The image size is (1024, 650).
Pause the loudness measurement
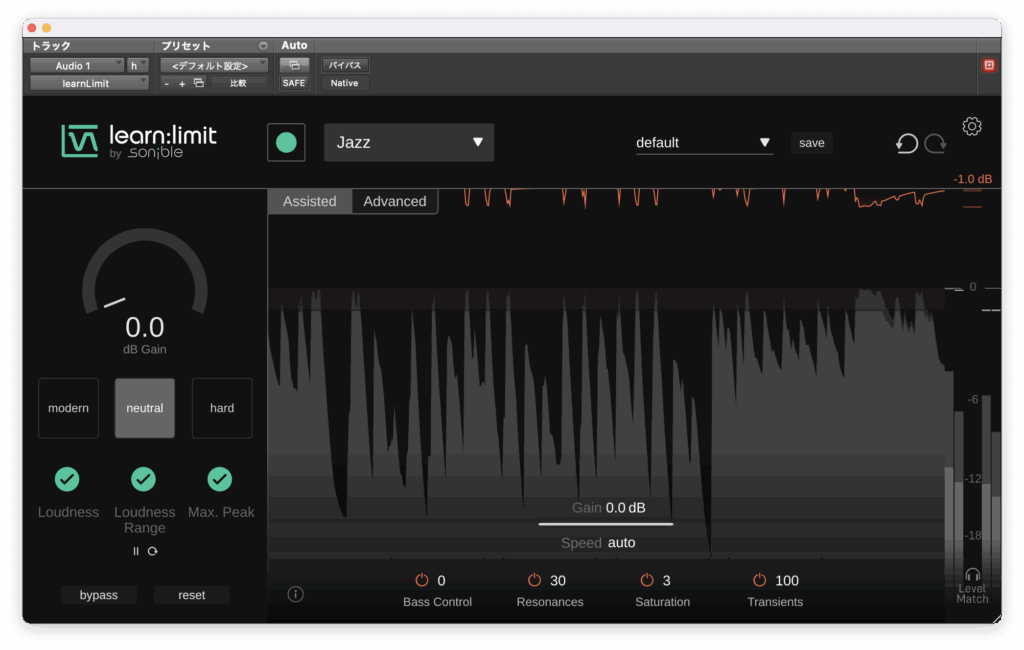[x=136, y=551]
